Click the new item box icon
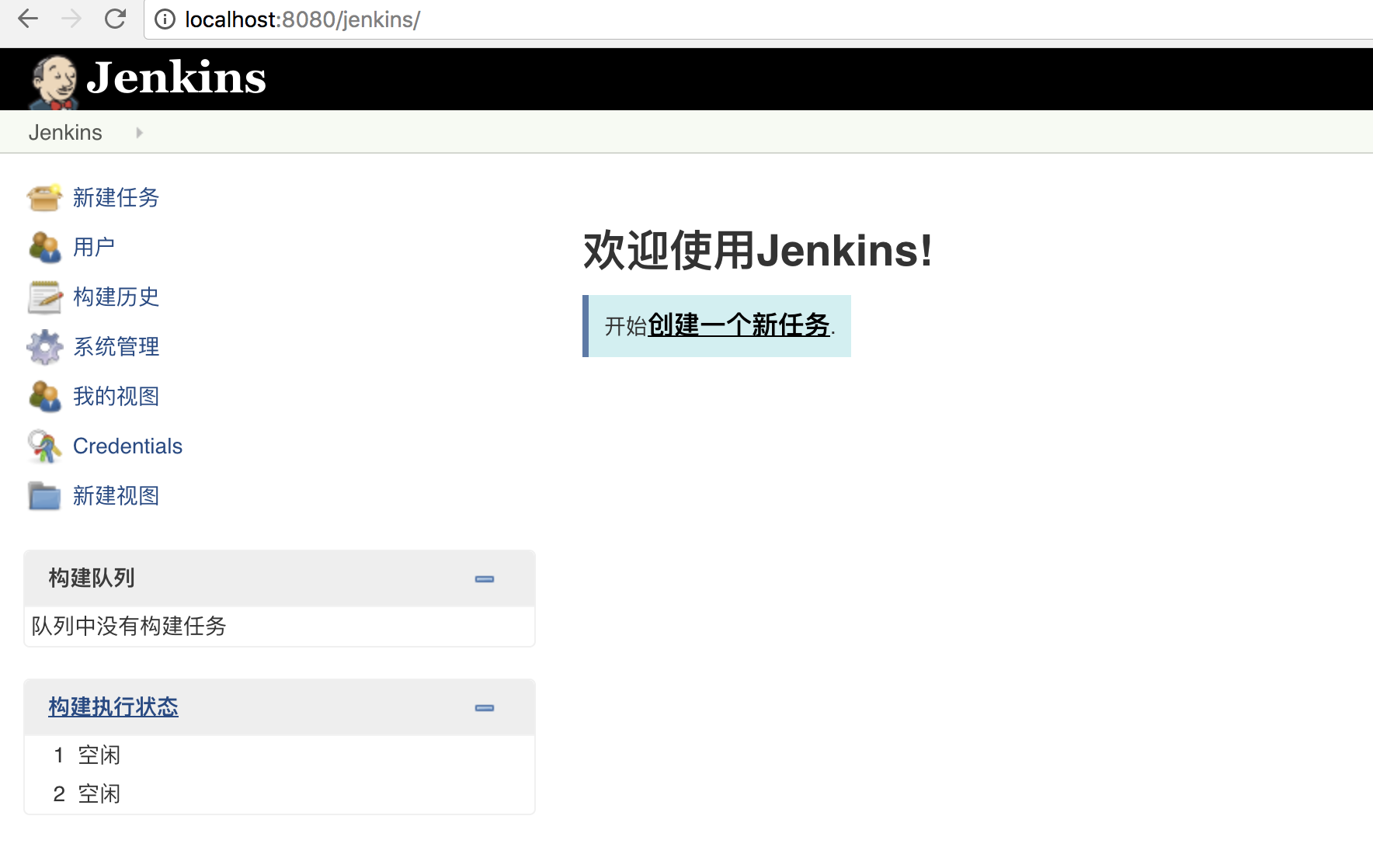 [x=44, y=197]
